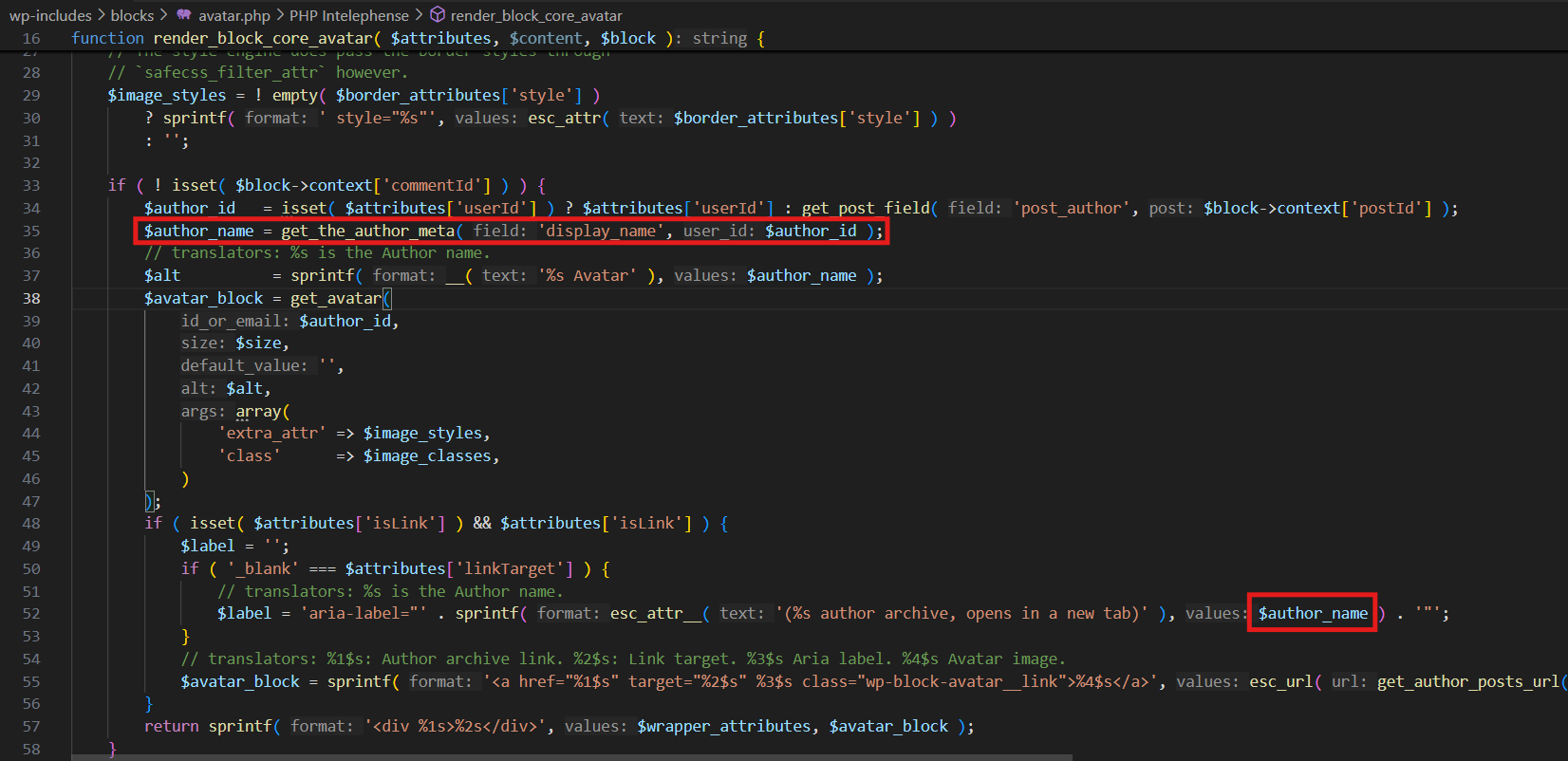Click esc_attr__ function on line 52
The image size is (1568, 761).
point(656,614)
